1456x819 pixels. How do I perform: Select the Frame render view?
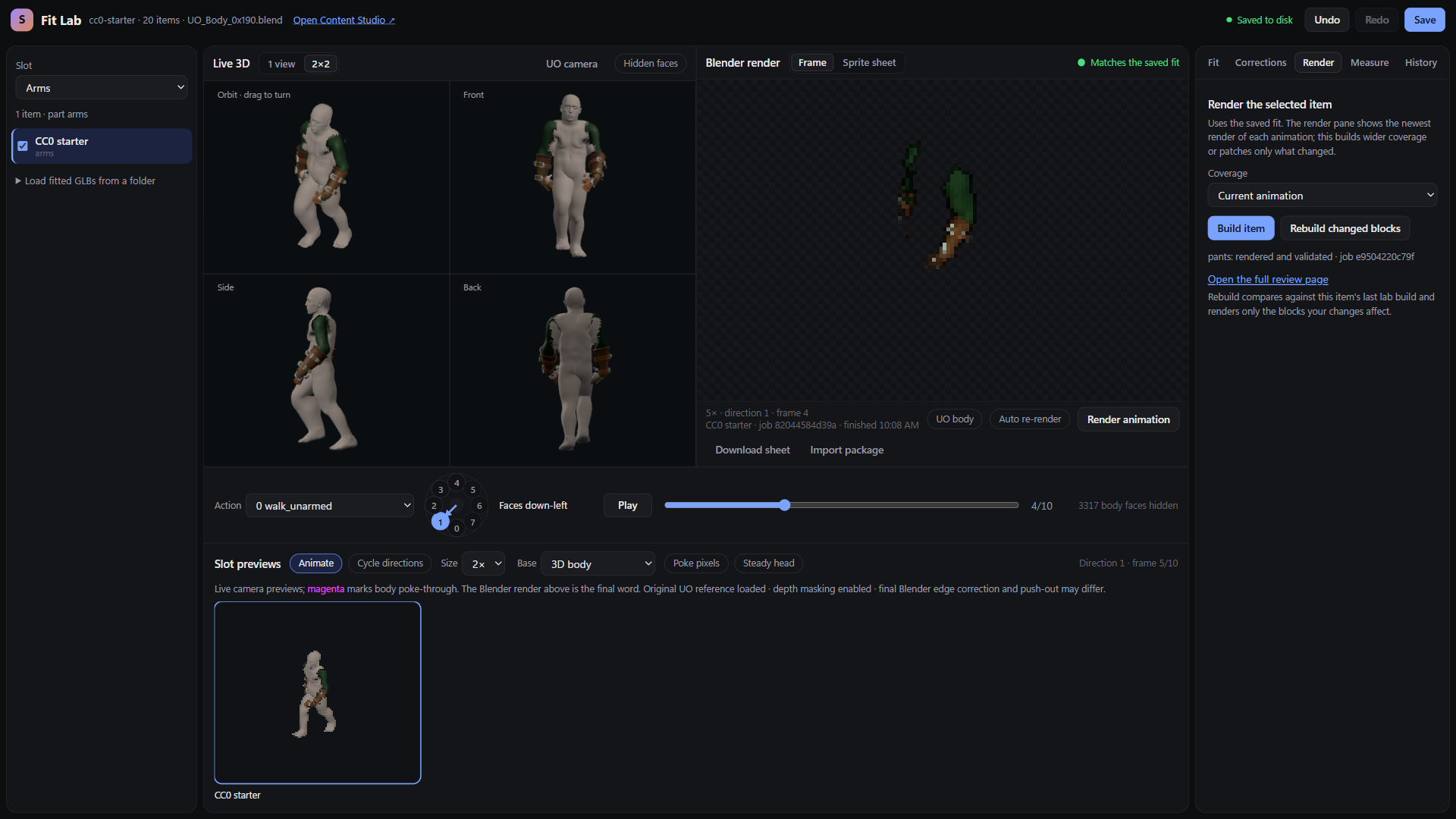click(812, 63)
